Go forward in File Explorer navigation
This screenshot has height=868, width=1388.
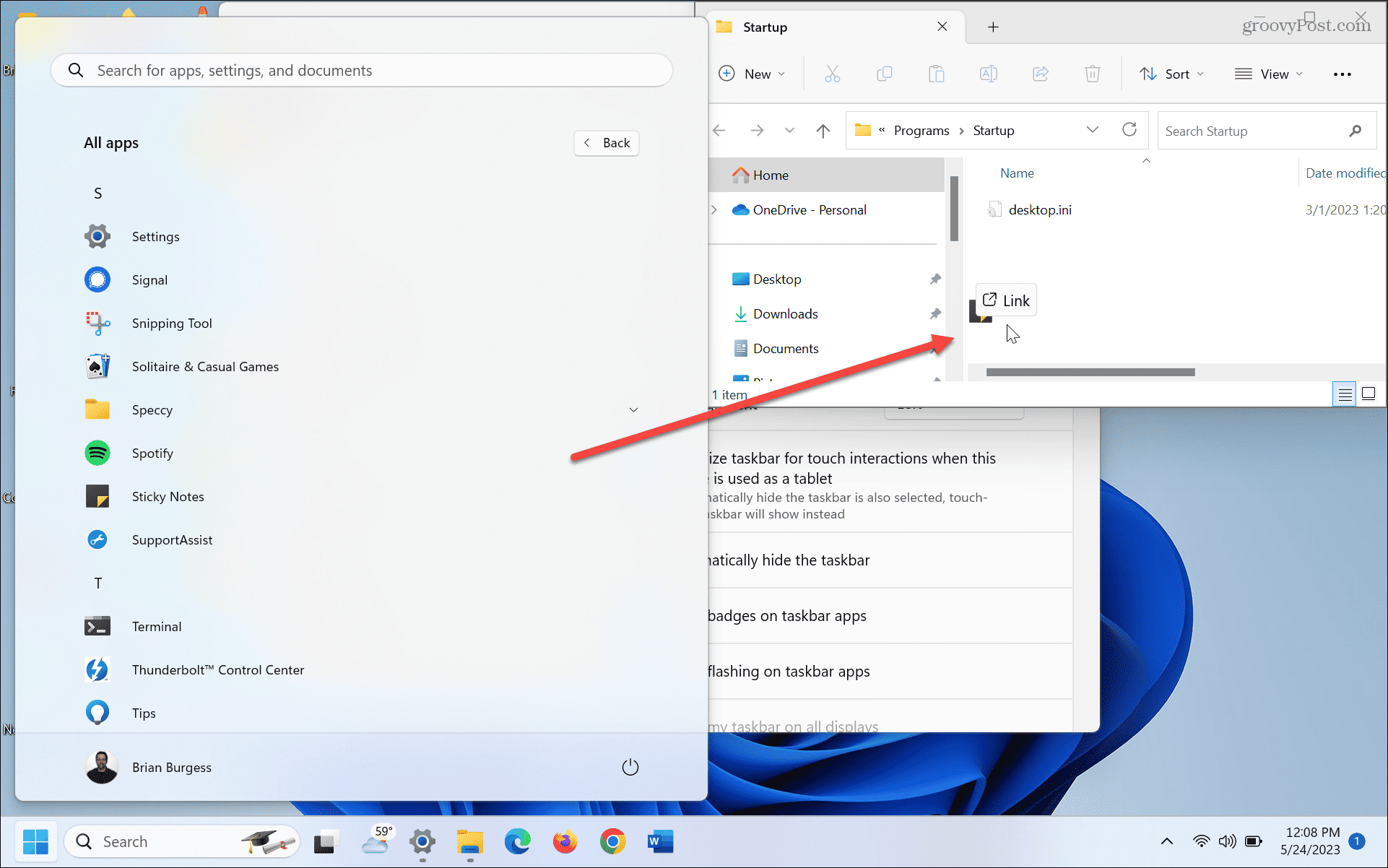point(757,131)
